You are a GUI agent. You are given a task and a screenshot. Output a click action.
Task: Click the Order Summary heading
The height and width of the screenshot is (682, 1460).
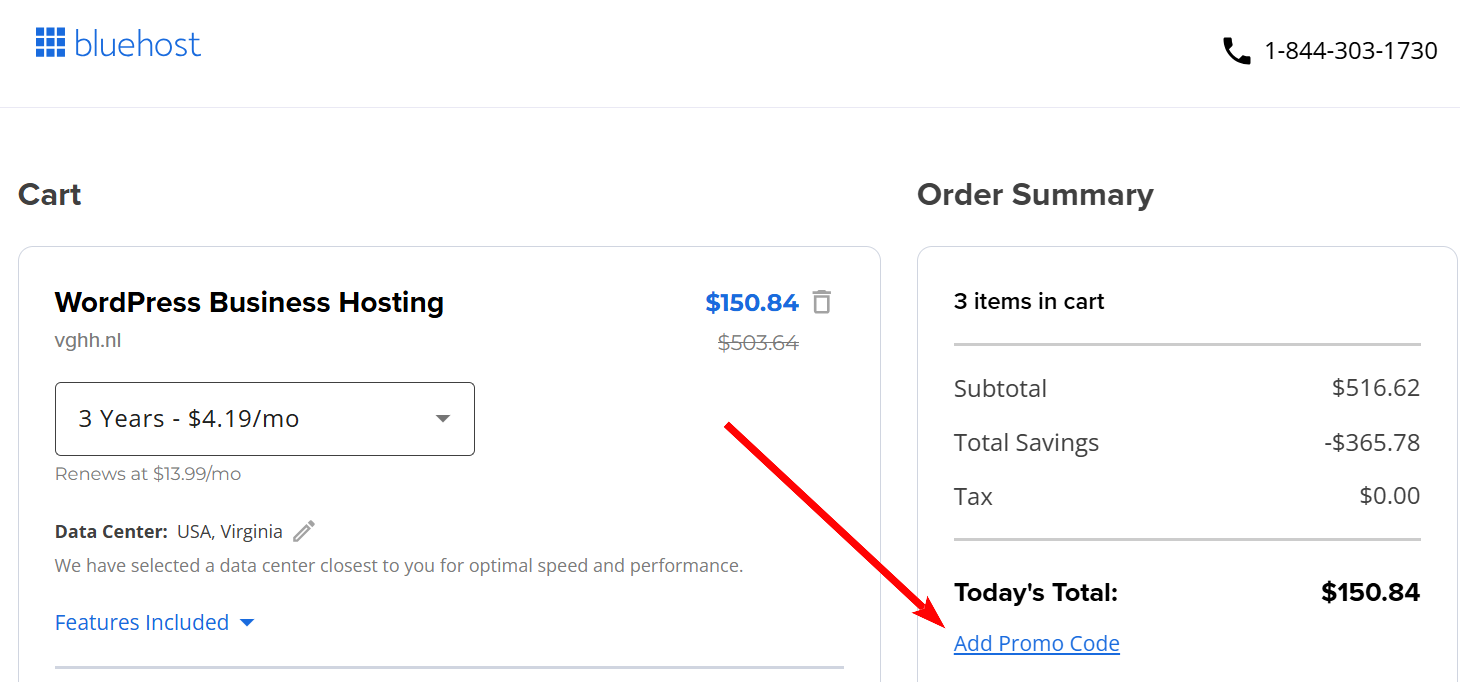[x=1035, y=194]
